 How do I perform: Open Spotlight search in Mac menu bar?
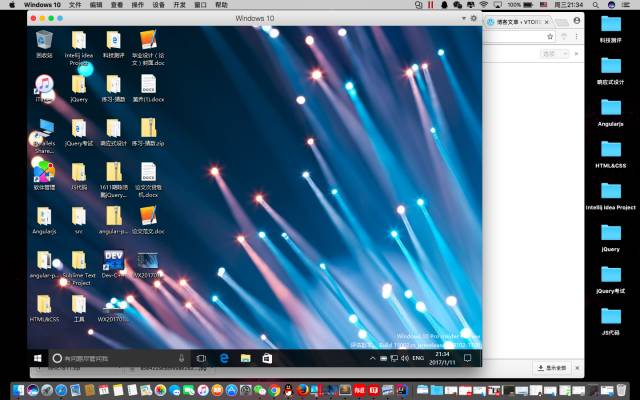596,5
